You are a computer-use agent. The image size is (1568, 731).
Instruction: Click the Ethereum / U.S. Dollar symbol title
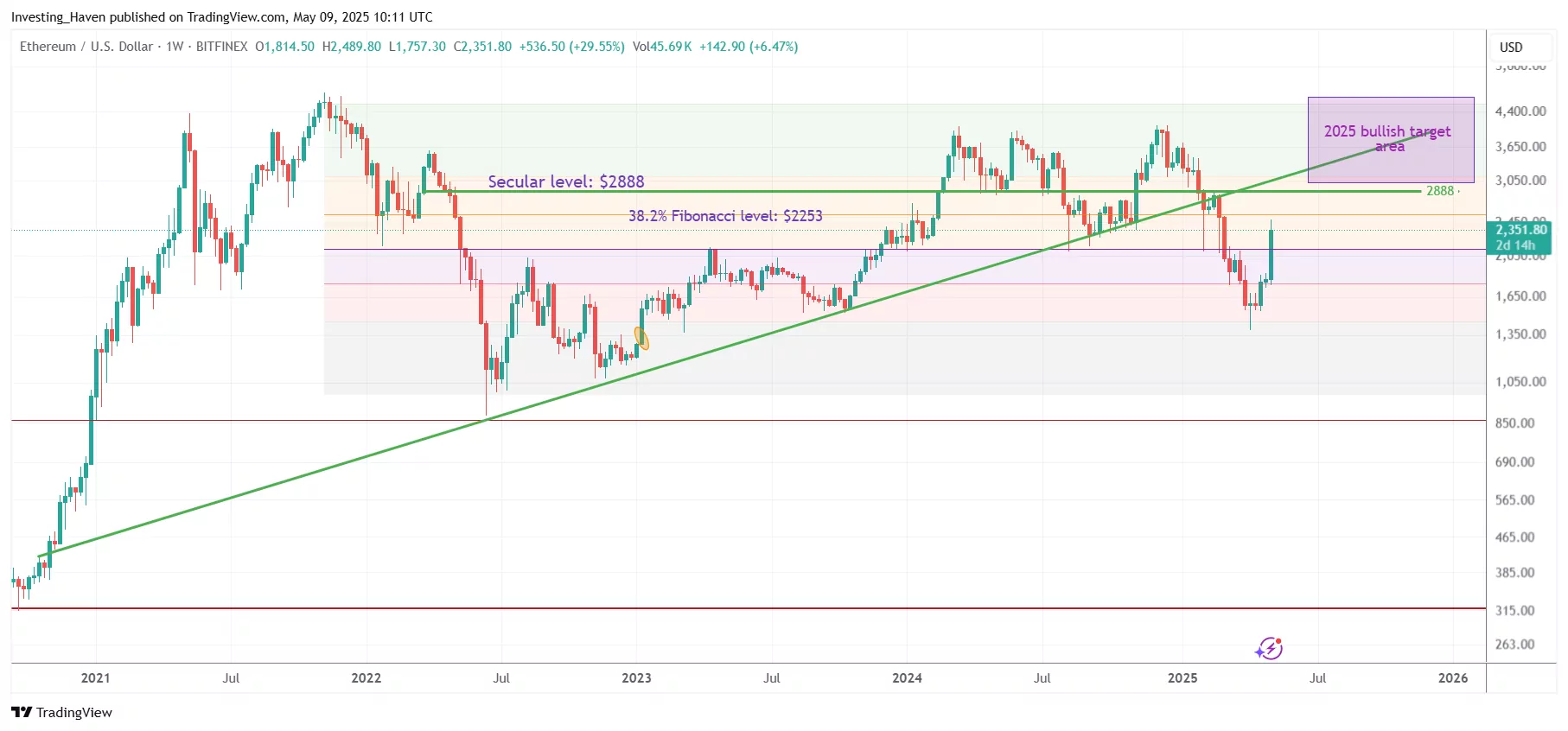[x=86, y=47]
